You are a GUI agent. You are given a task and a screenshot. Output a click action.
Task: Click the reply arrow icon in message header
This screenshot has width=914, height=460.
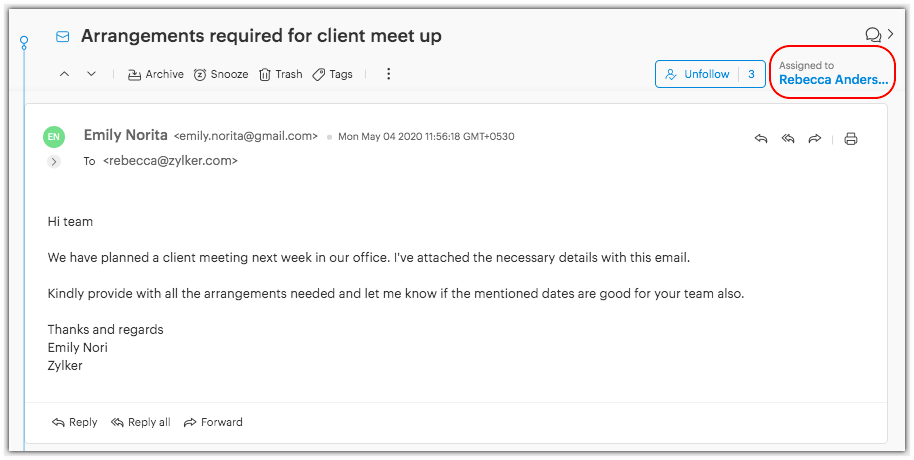coord(761,139)
